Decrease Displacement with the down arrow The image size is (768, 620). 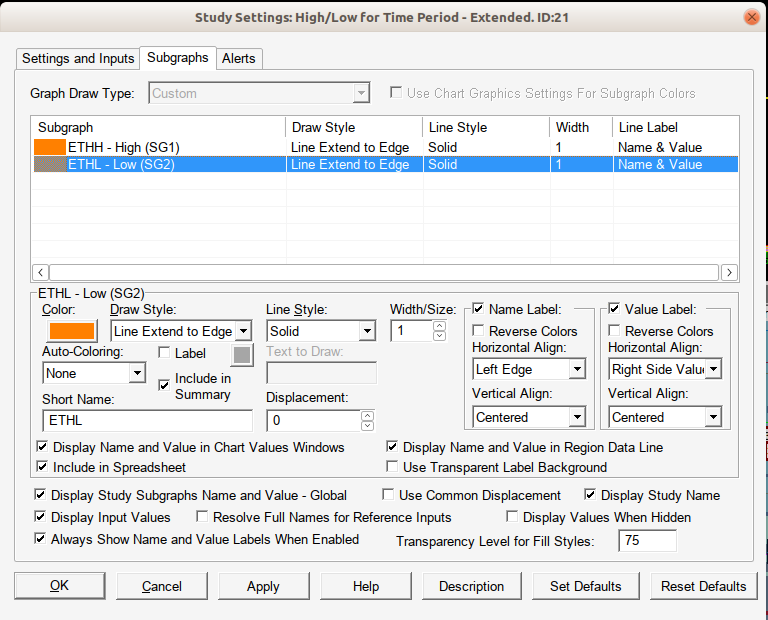[367, 426]
